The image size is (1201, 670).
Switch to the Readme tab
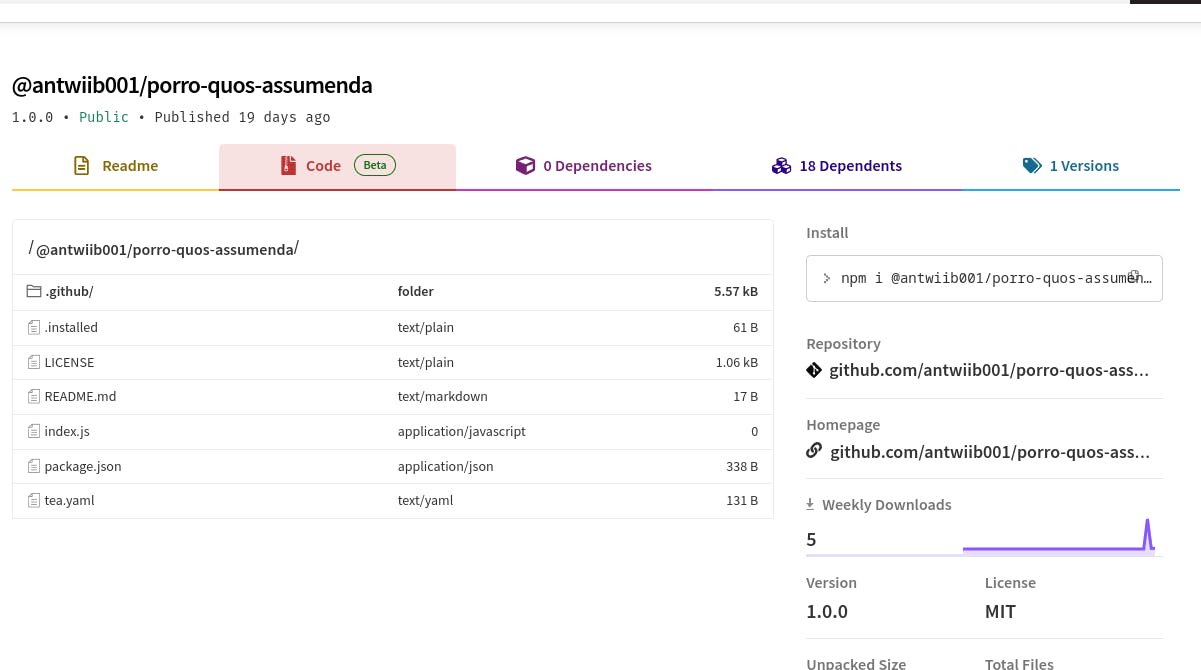pos(116,166)
